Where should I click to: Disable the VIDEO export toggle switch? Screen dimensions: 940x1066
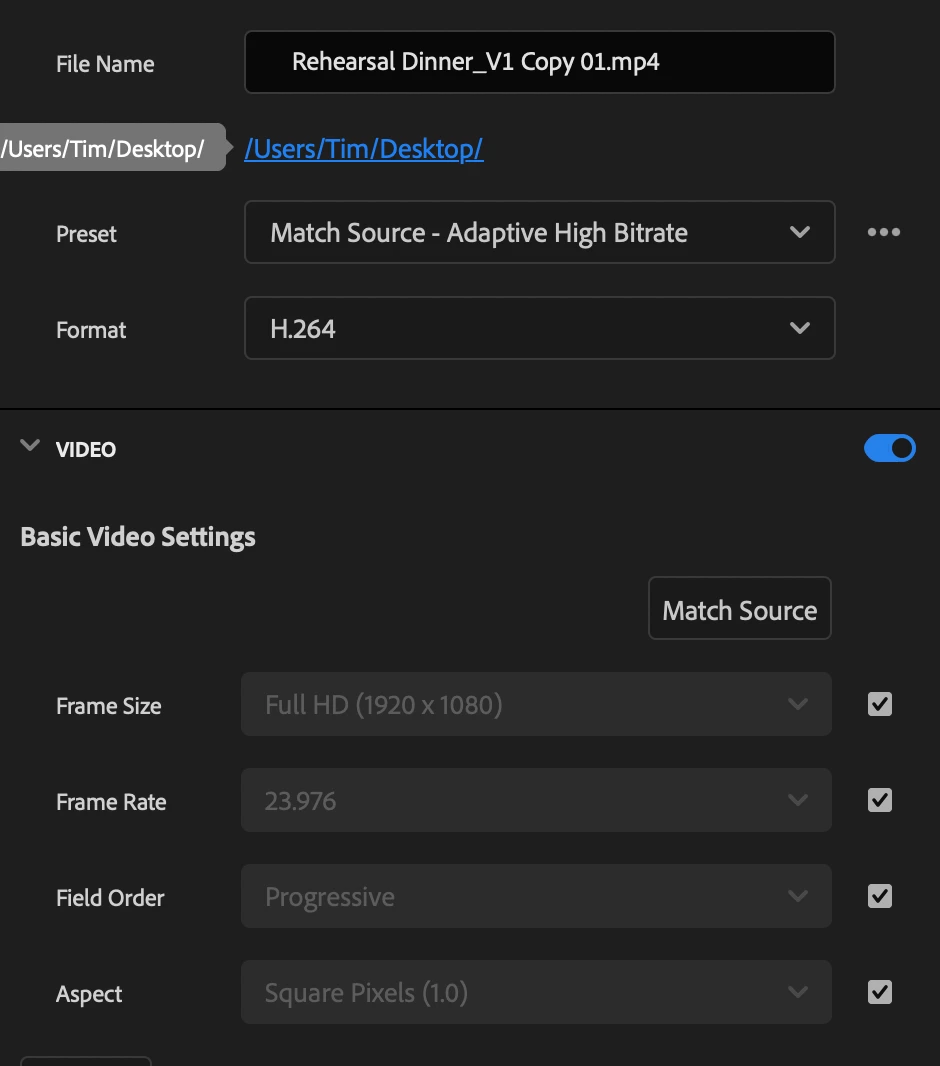(x=890, y=448)
